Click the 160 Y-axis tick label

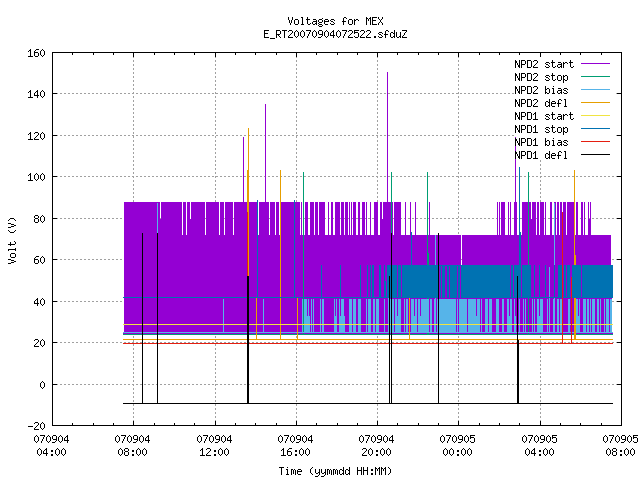[x=36, y=53]
